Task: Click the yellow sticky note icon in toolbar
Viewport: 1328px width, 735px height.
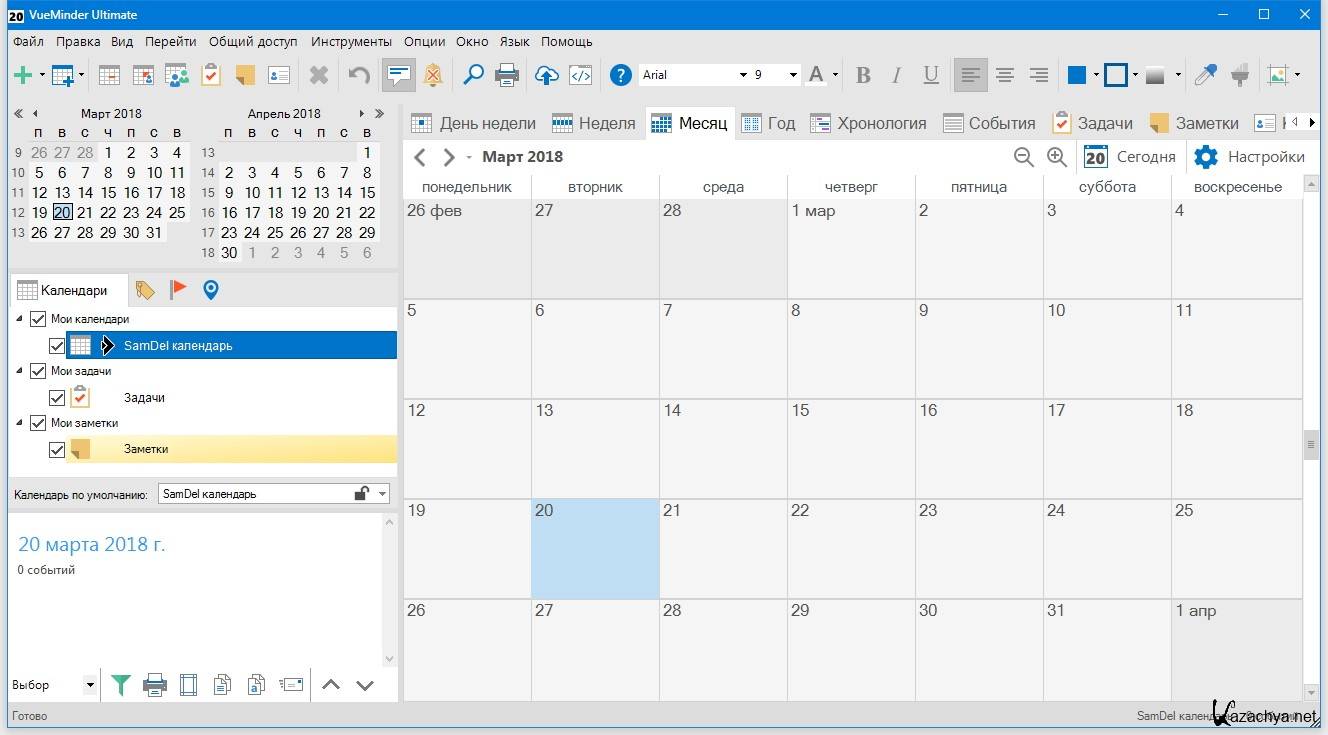Action: pyautogui.click(x=245, y=75)
